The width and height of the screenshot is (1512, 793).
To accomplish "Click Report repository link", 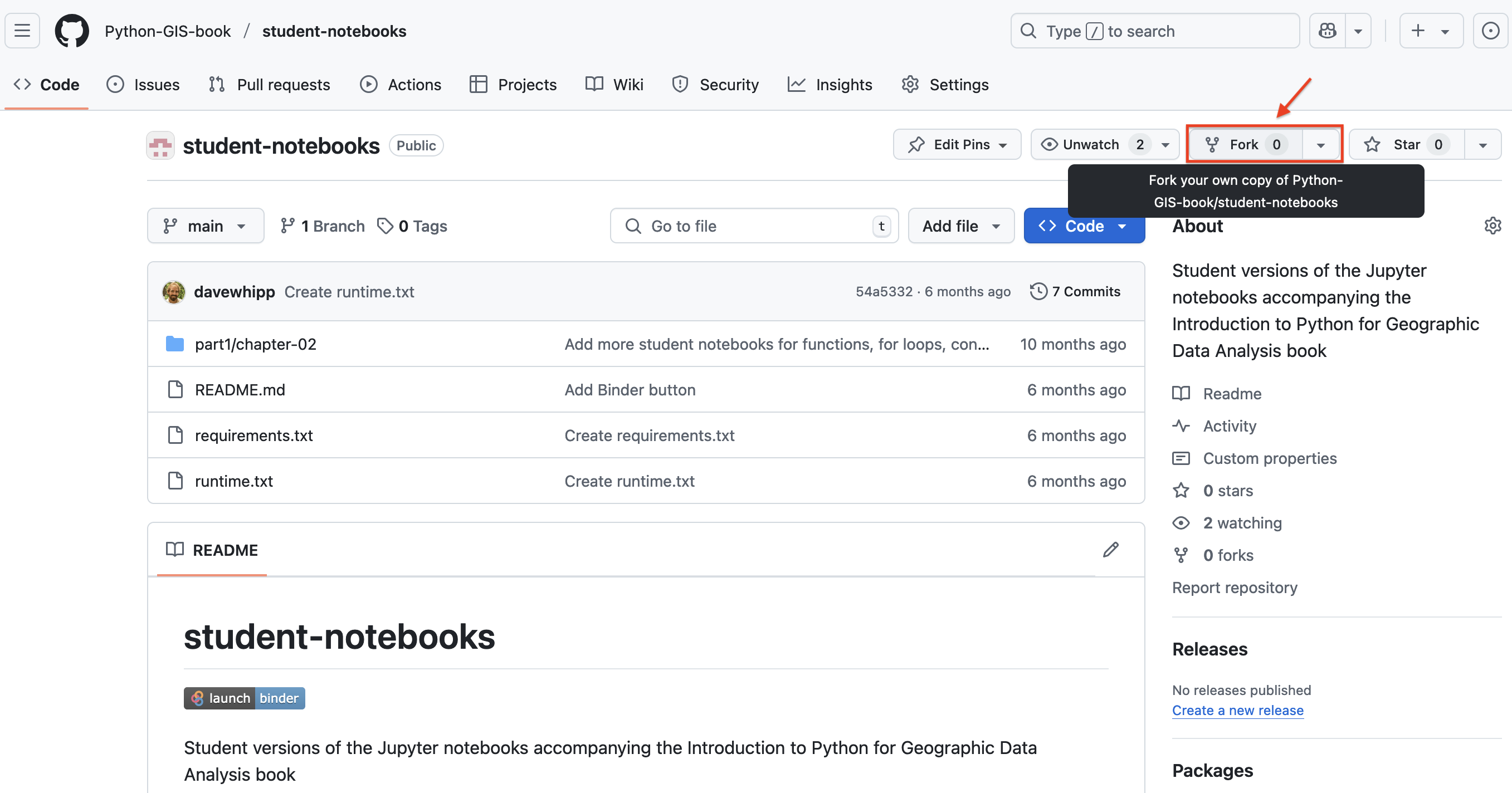I will [x=1235, y=587].
